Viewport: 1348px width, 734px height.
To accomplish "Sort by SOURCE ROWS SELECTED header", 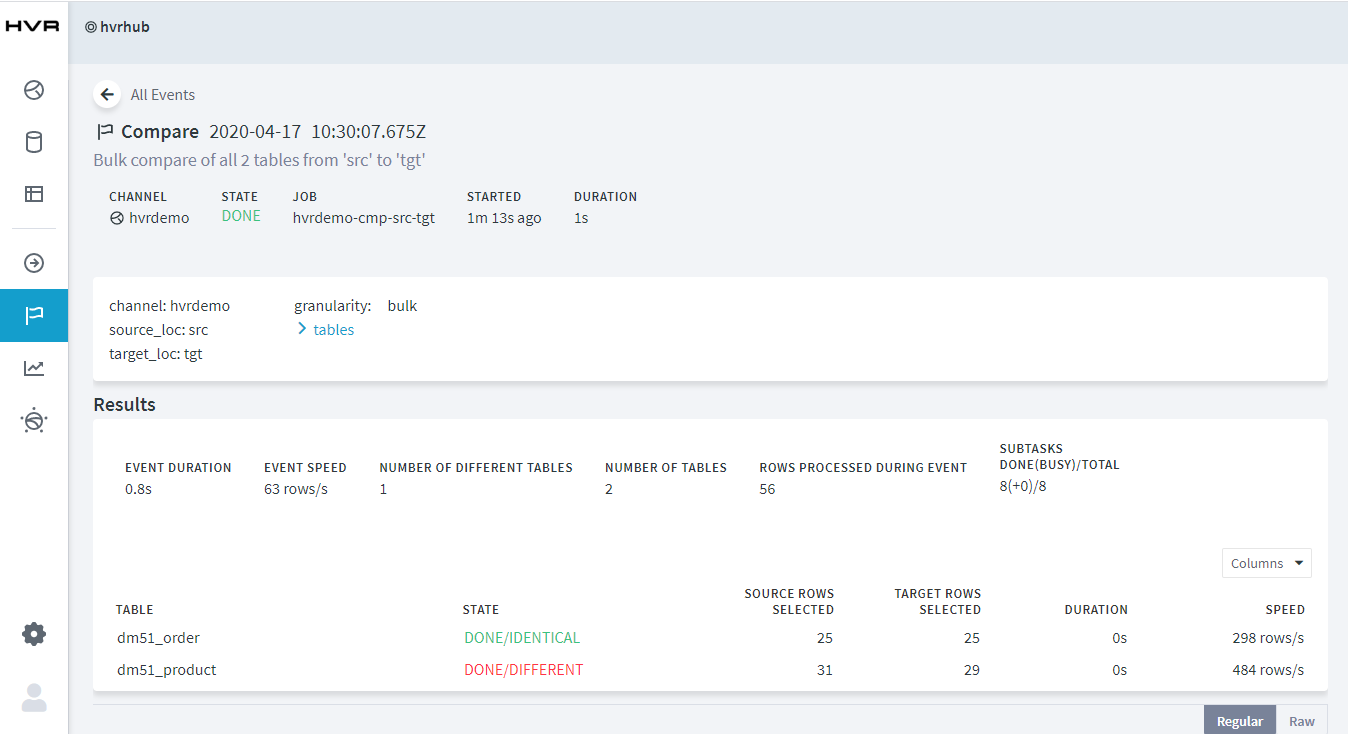I will pyautogui.click(x=789, y=601).
